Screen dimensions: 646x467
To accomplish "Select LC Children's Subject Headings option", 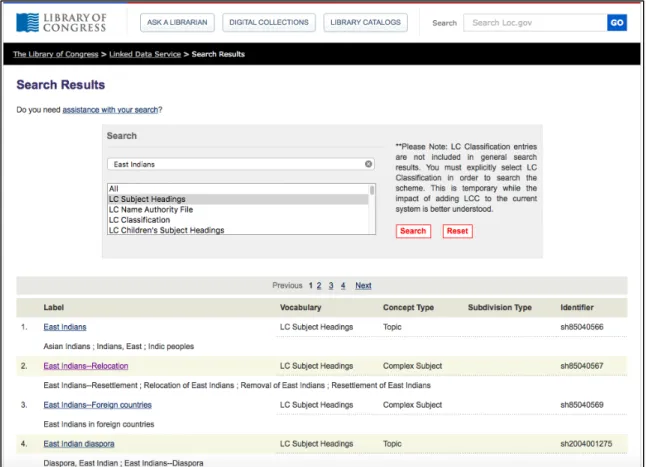I will 238,230.
